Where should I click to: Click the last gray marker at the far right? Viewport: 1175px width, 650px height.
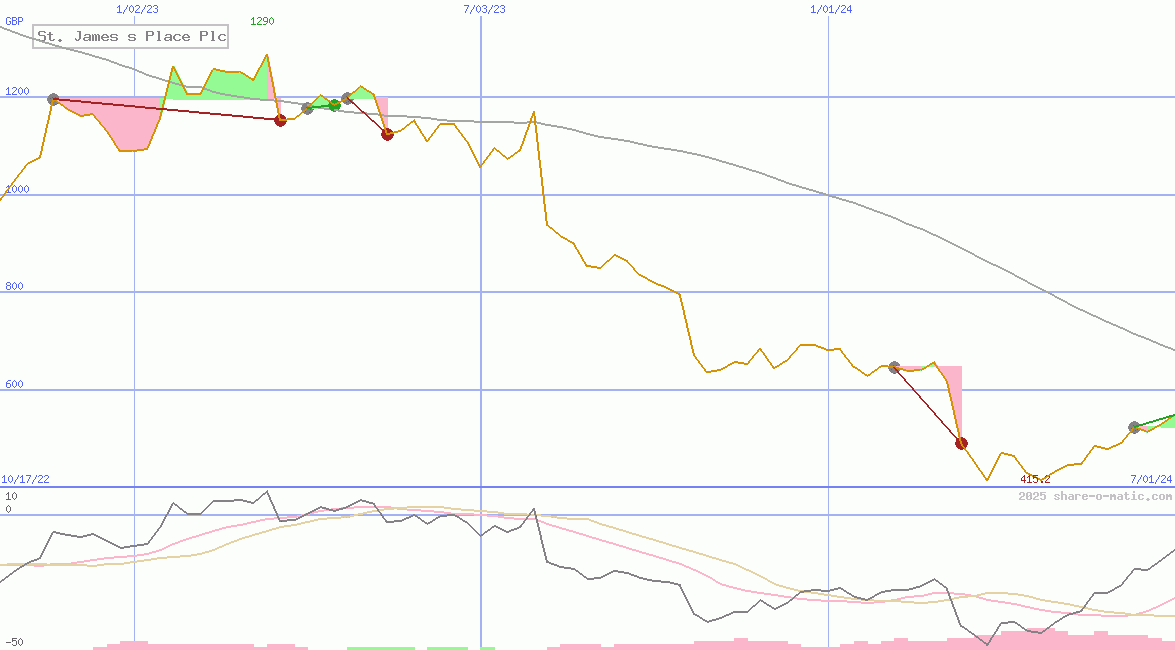pyautogui.click(x=1134, y=427)
